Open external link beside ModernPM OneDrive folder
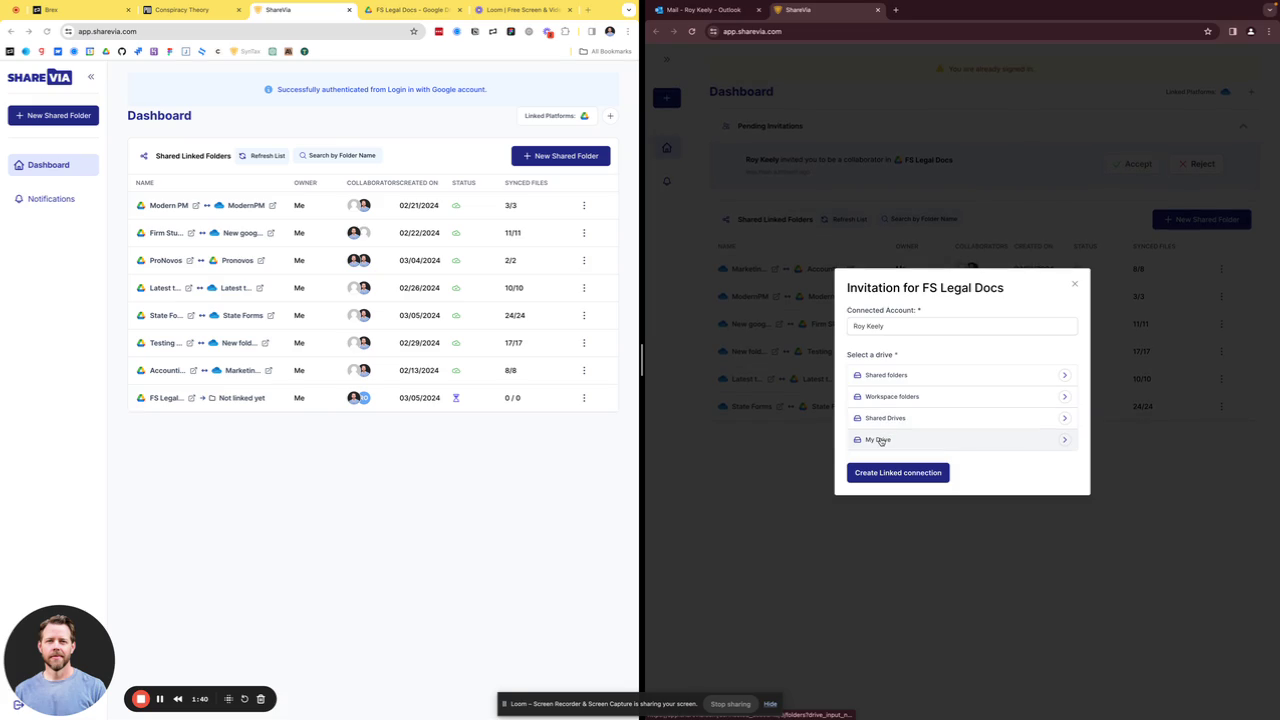The image size is (1280, 720). [x=273, y=206]
